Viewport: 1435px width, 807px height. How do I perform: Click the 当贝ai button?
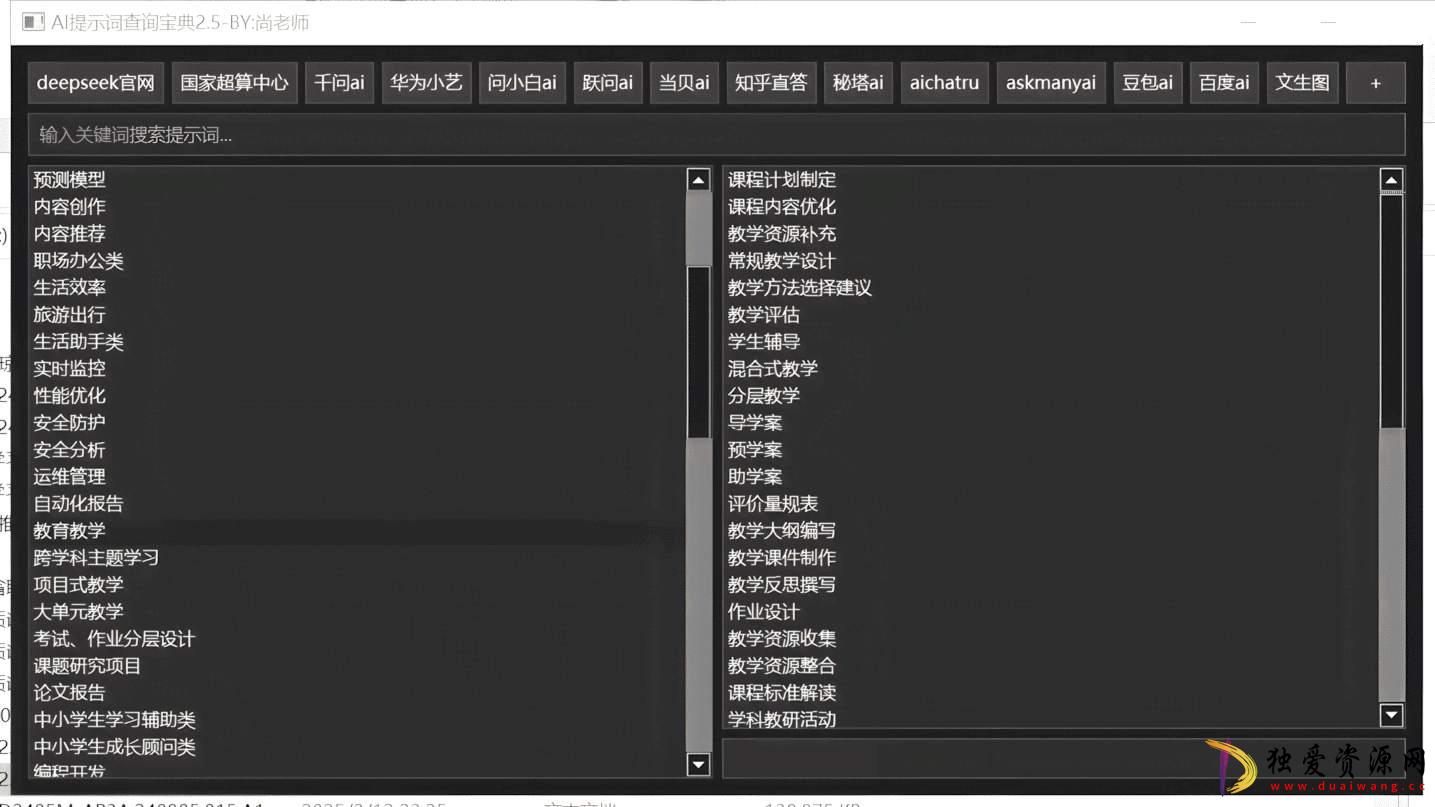[x=684, y=83]
